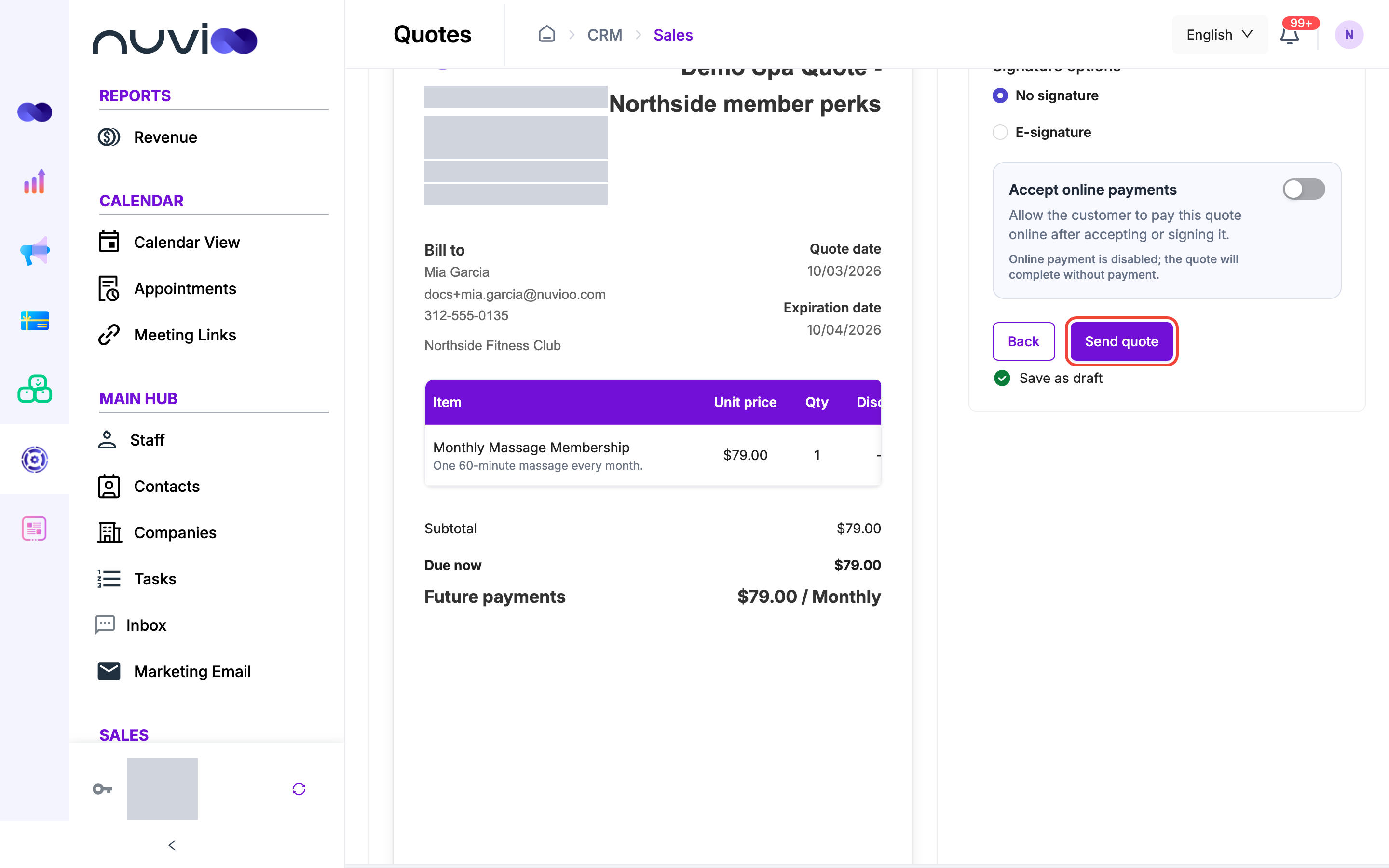Click the gray thumbnail in sidebar footer
1389x868 pixels.
point(163,789)
